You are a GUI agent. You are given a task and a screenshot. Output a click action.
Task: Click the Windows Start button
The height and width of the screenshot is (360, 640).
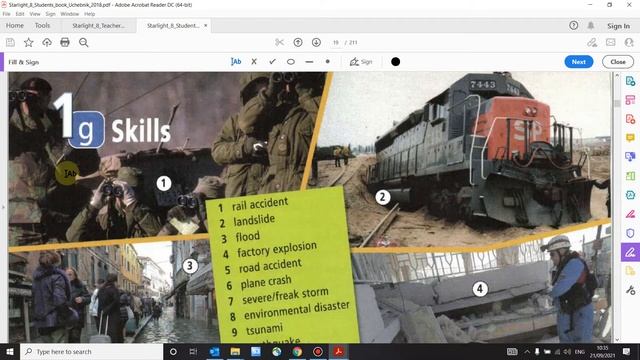(x=10, y=351)
